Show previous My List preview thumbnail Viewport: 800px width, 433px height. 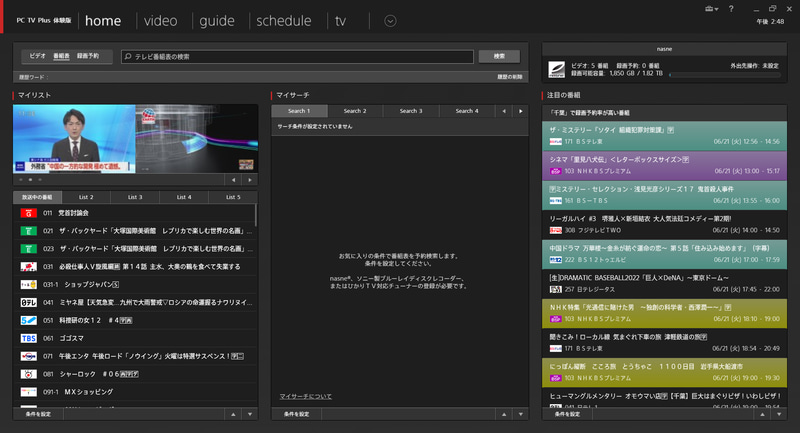(233, 180)
